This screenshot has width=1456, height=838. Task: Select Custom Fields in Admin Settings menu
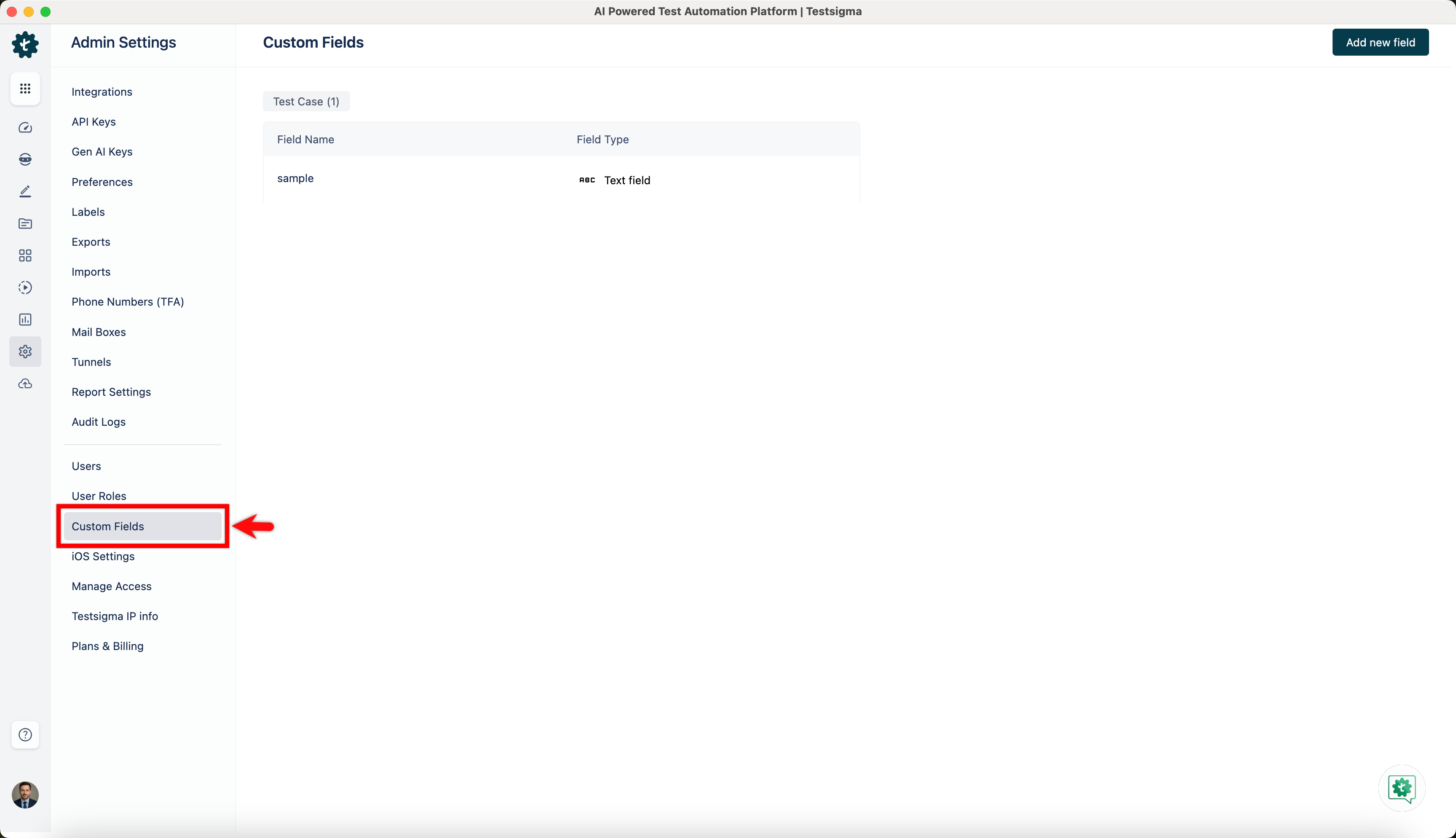click(107, 526)
